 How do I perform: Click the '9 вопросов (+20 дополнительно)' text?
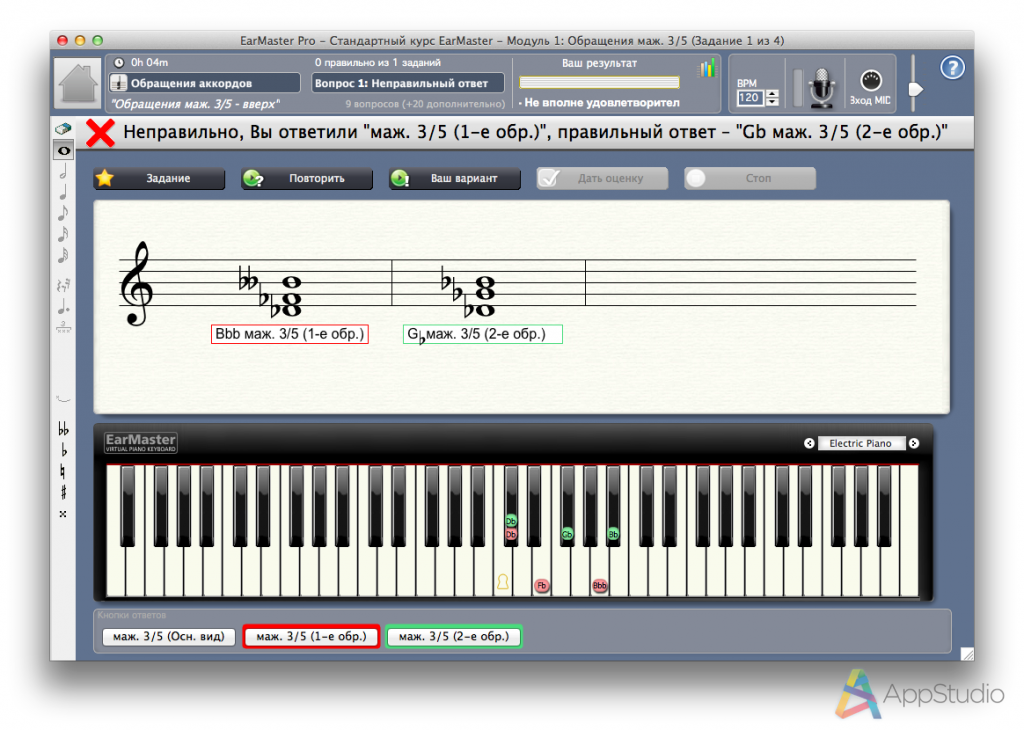pyautogui.click(x=425, y=104)
